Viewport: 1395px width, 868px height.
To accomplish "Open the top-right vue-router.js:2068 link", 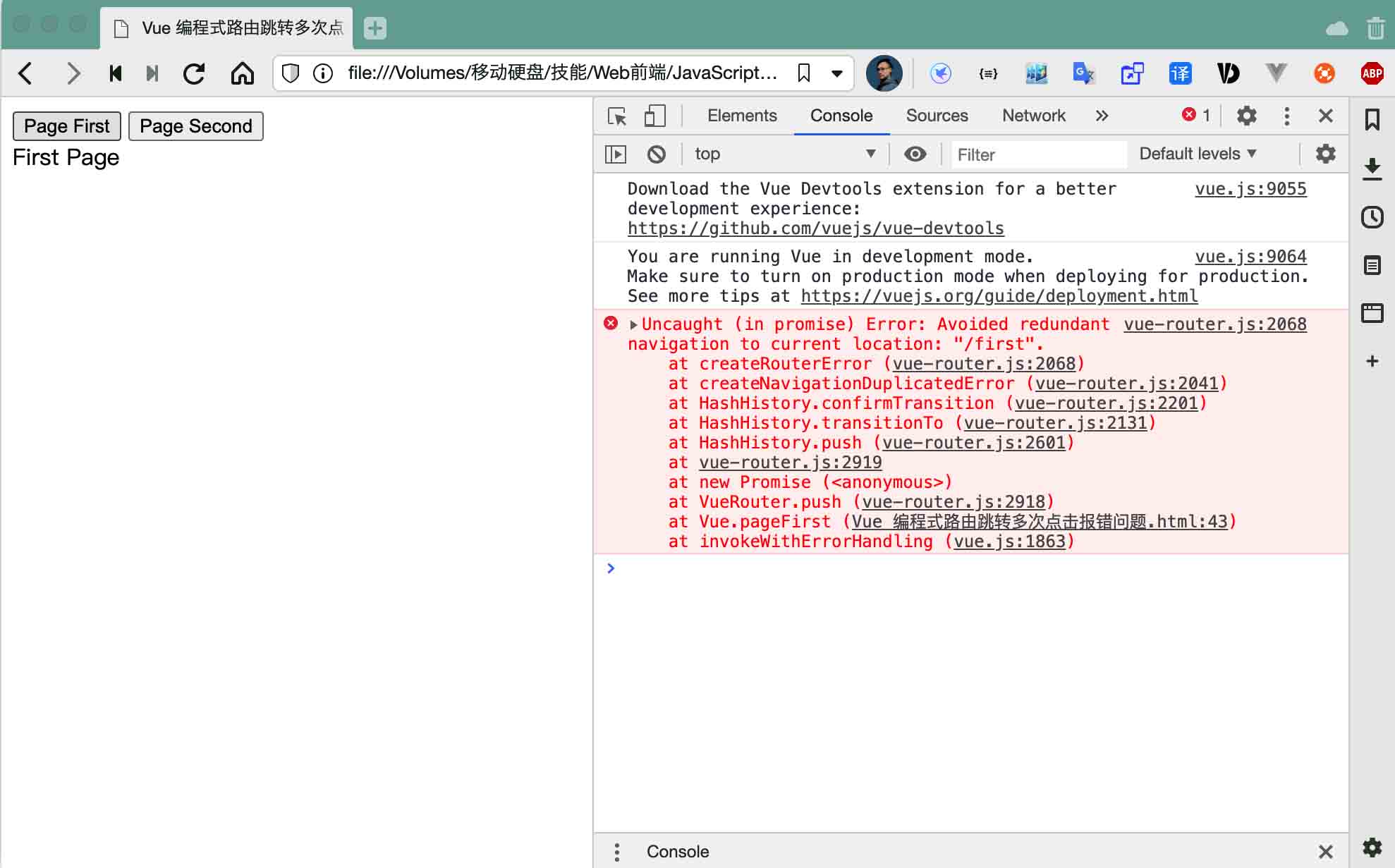I will click(1215, 324).
